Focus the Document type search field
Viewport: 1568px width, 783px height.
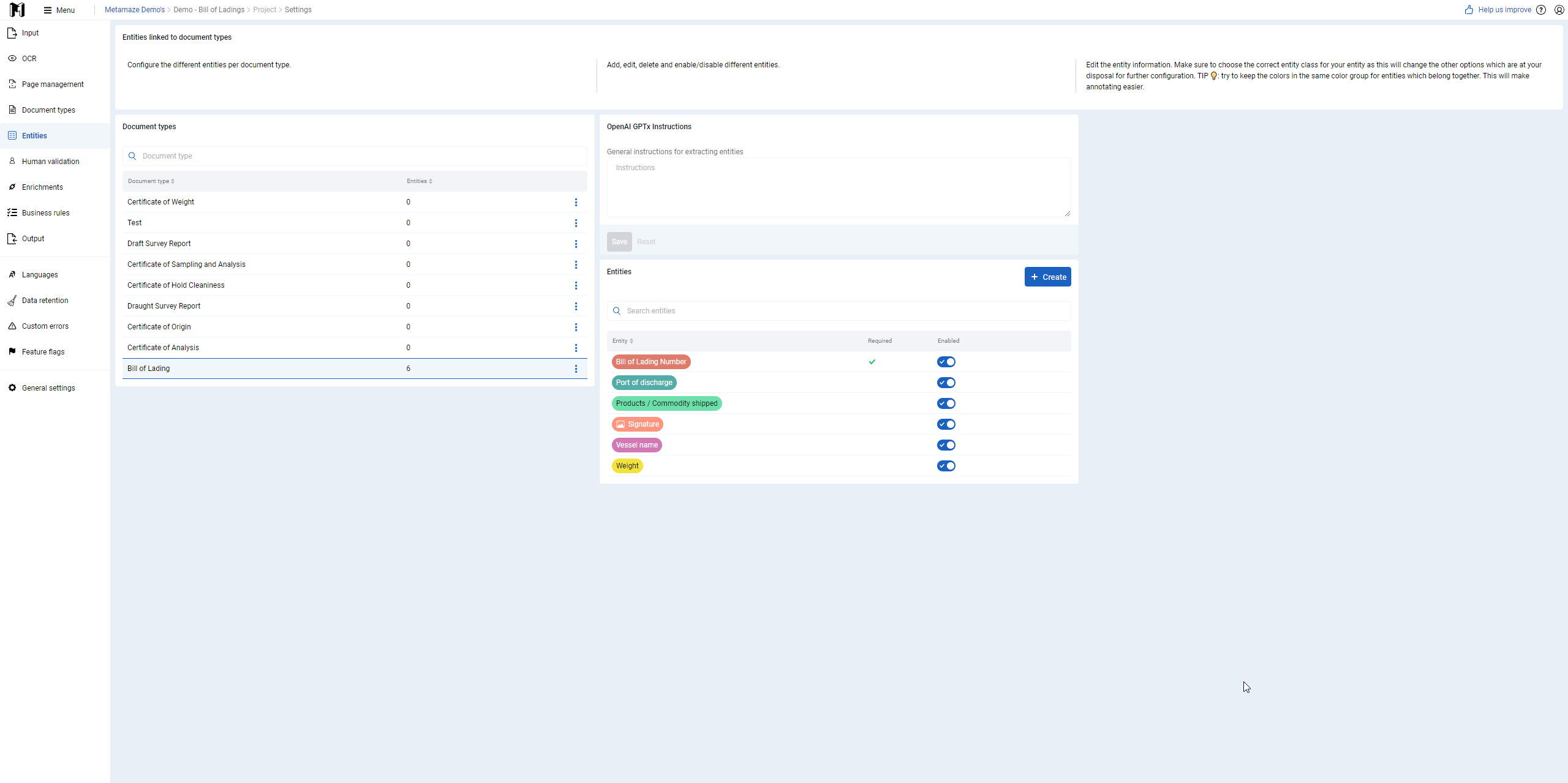click(x=355, y=156)
